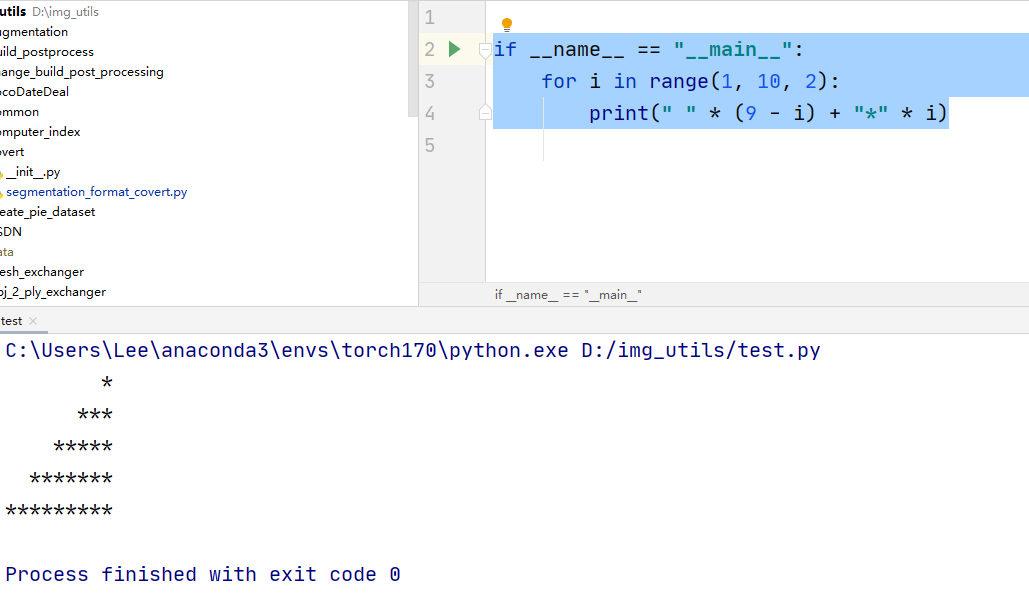Click the img_utils project root node
The height and width of the screenshot is (596, 1029).
pyautogui.click(x=13, y=12)
